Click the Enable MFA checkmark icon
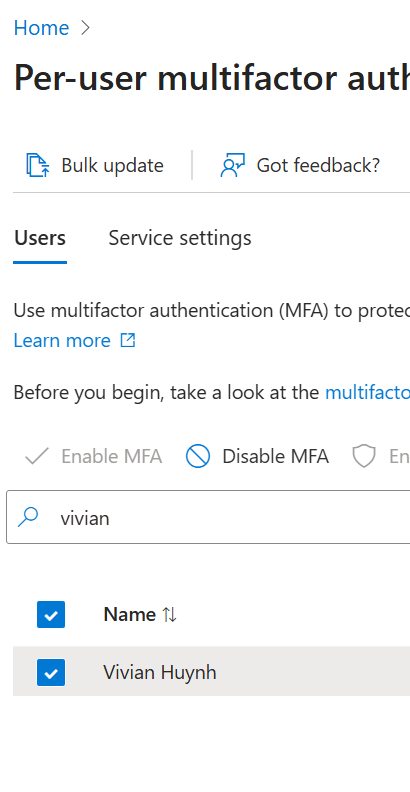 pyautogui.click(x=37, y=456)
